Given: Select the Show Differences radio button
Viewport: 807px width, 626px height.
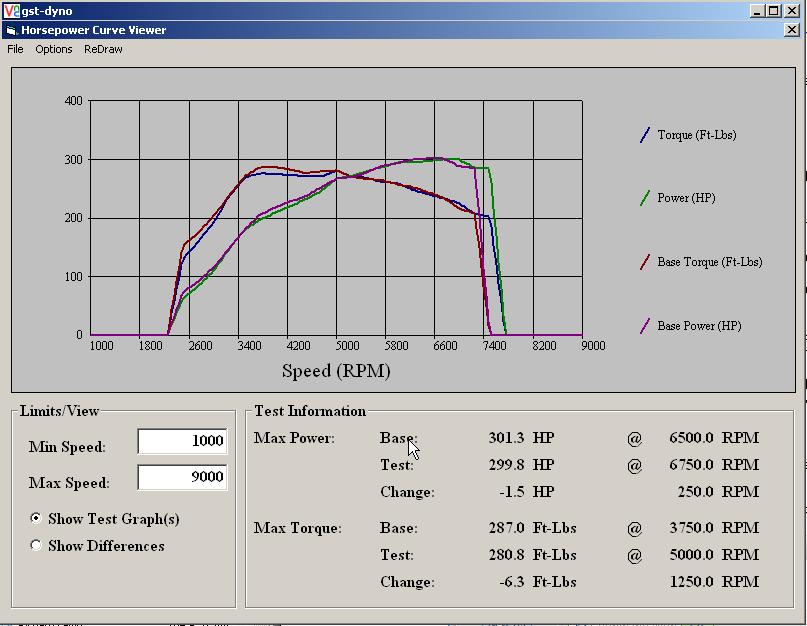Looking at the screenshot, I should [37, 546].
